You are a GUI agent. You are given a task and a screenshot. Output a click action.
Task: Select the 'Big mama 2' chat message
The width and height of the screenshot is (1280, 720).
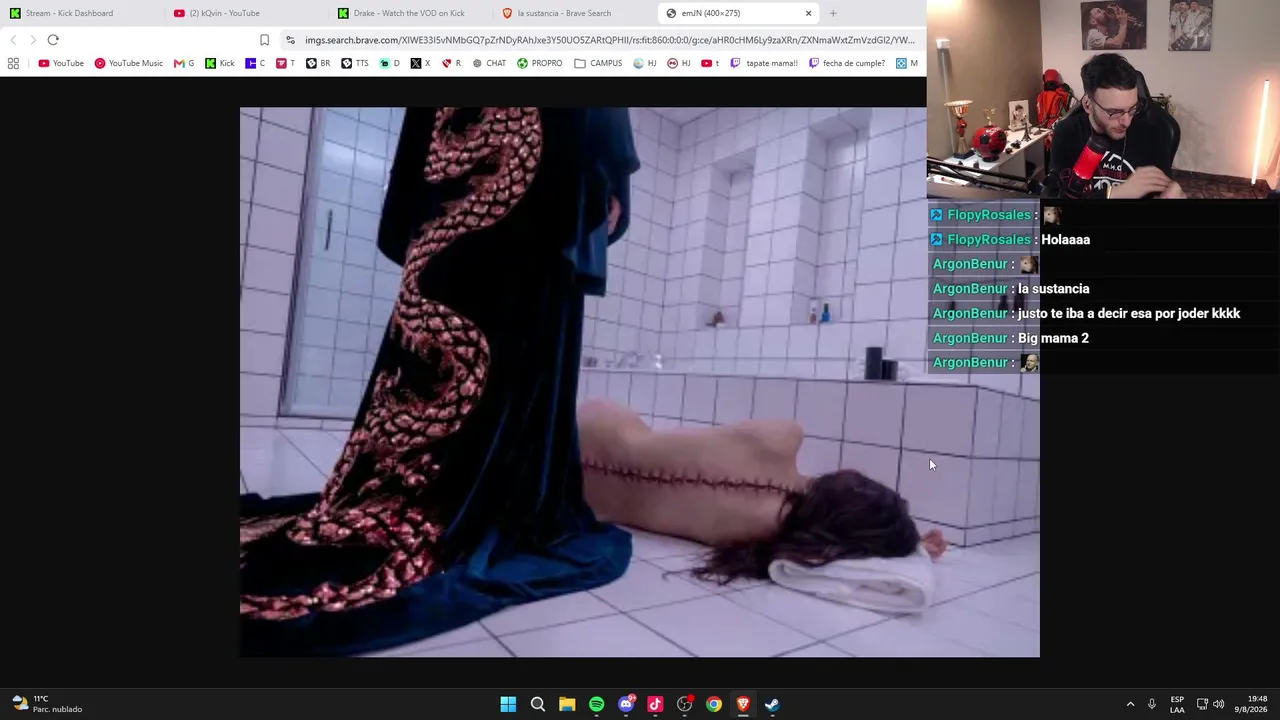pos(1053,338)
